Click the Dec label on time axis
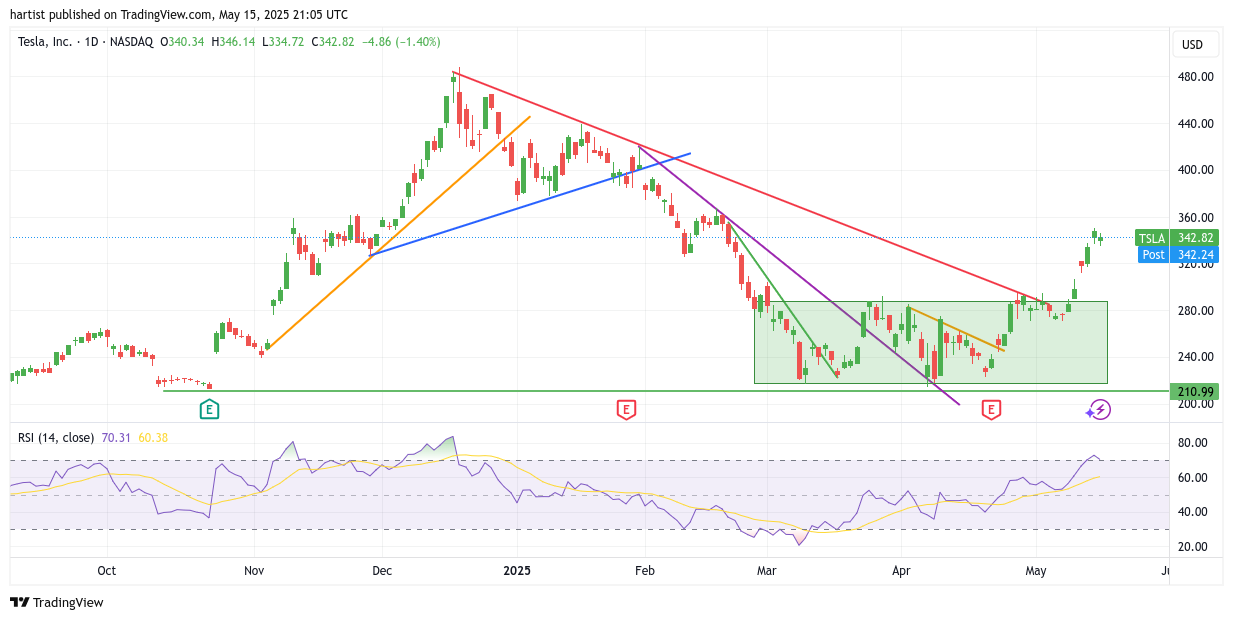 coord(382,571)
